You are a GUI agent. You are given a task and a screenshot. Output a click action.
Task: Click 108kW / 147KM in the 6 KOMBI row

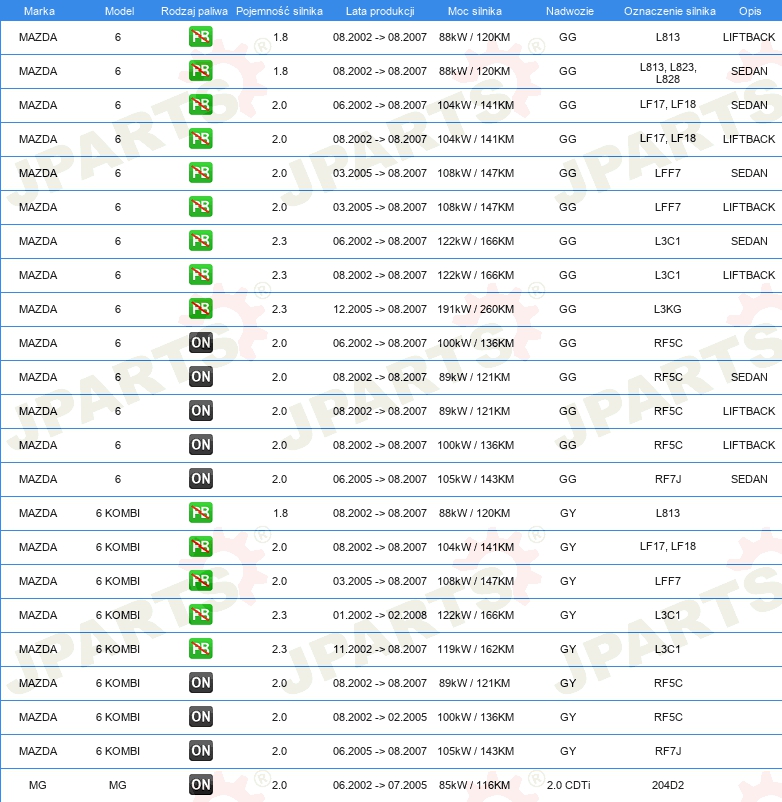tap(476, 581)
